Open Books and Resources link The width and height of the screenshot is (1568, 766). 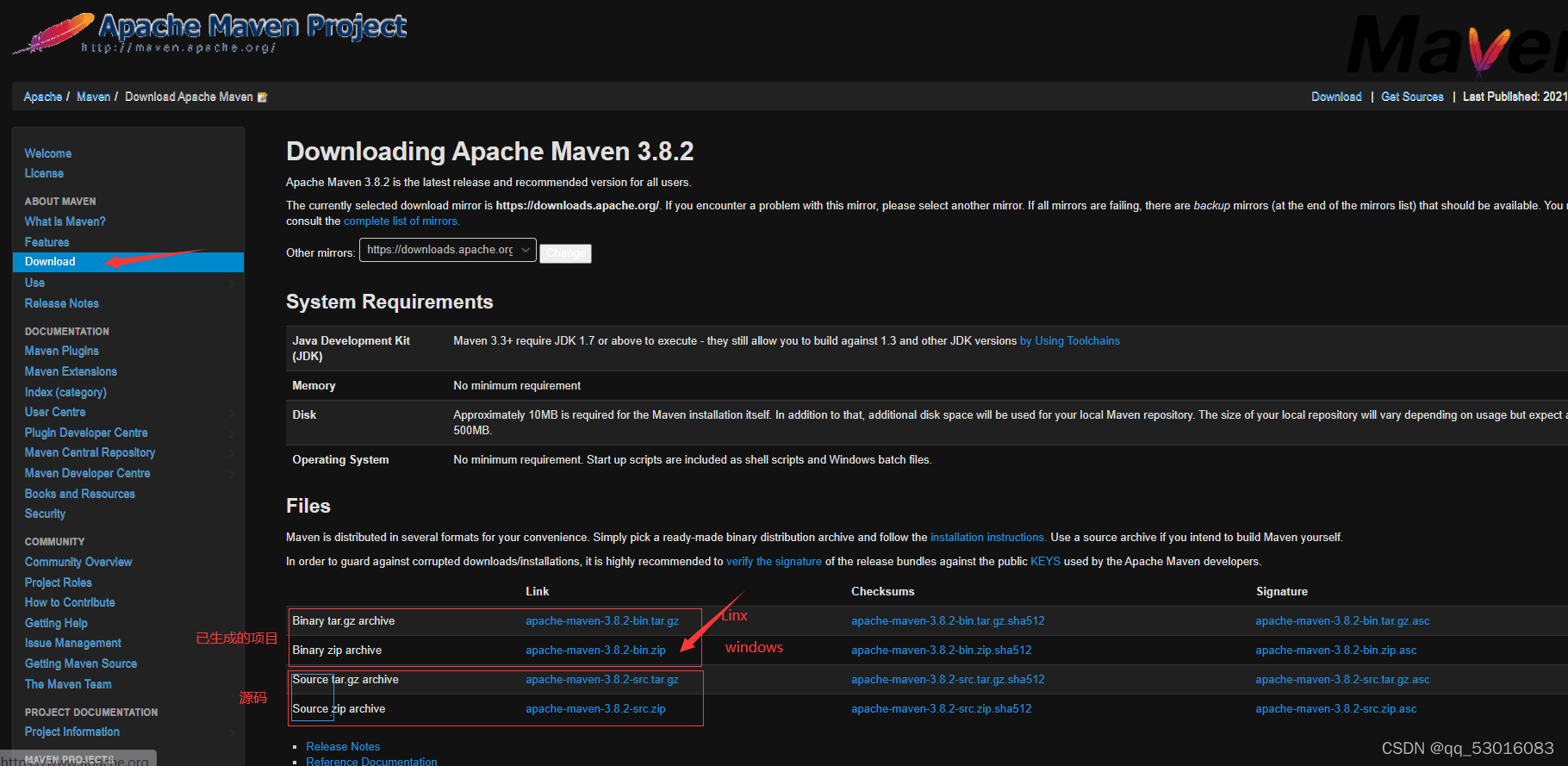[x=80, y=494]
